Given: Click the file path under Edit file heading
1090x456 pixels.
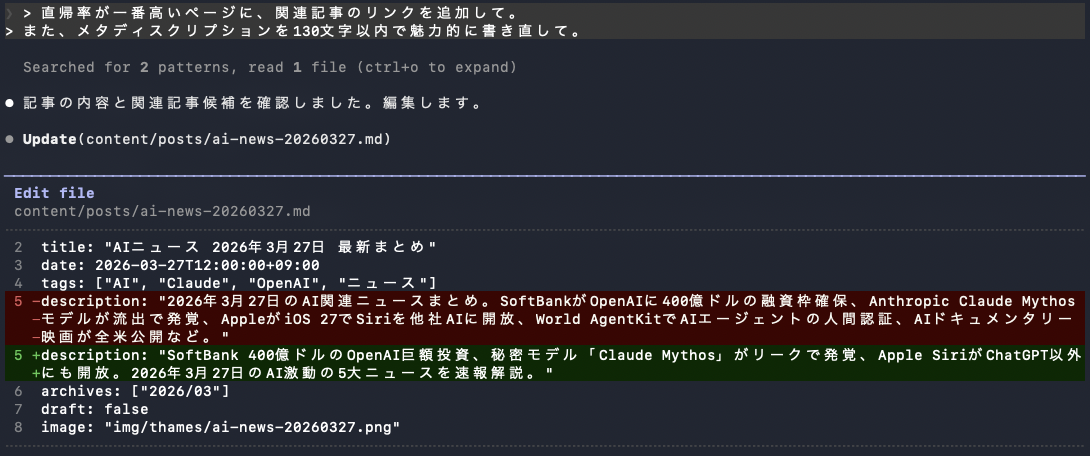Looking at the screenshot, I should click(162, 211).
